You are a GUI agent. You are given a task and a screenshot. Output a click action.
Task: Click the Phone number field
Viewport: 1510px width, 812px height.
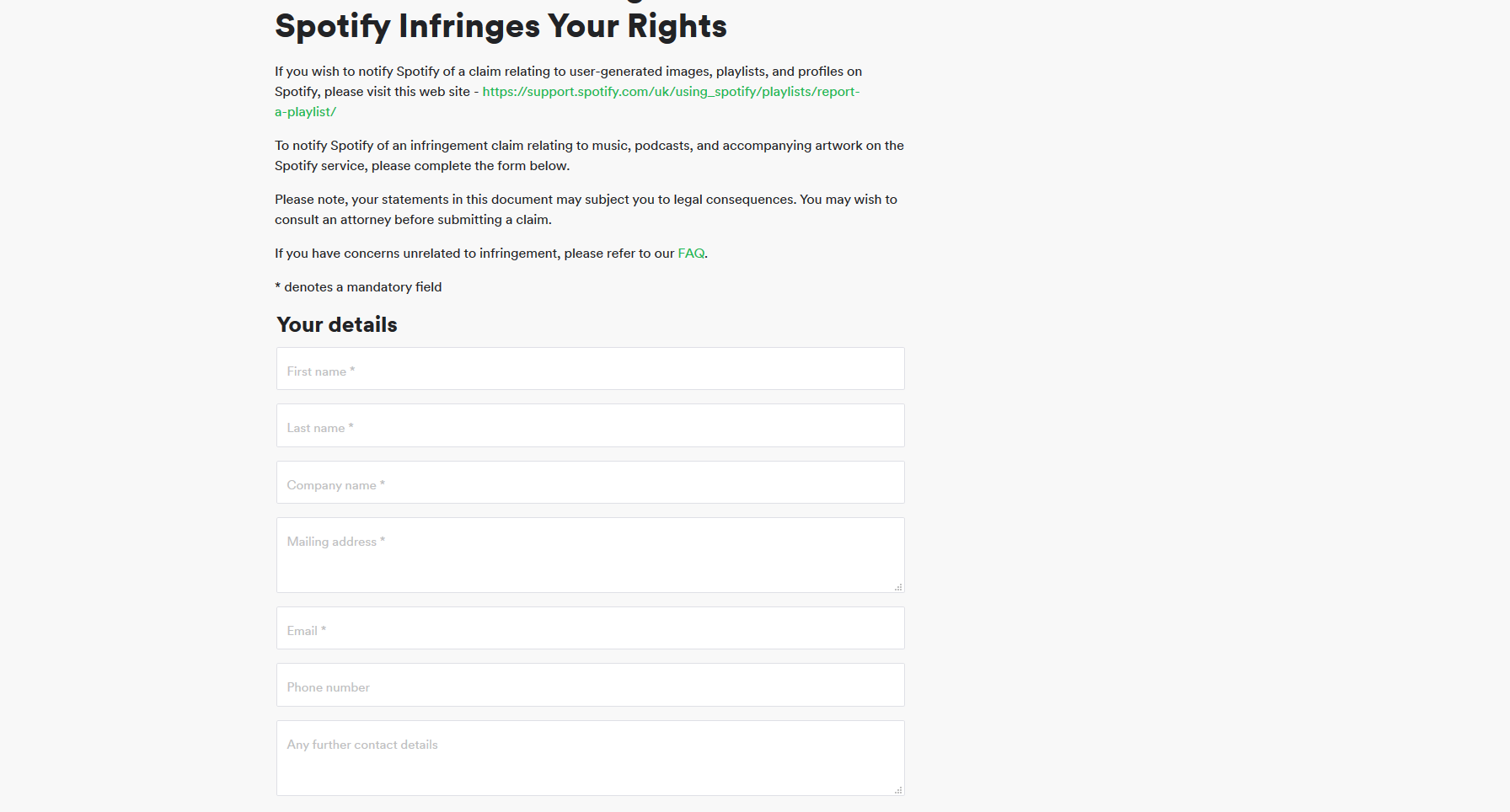pos(590,686)
